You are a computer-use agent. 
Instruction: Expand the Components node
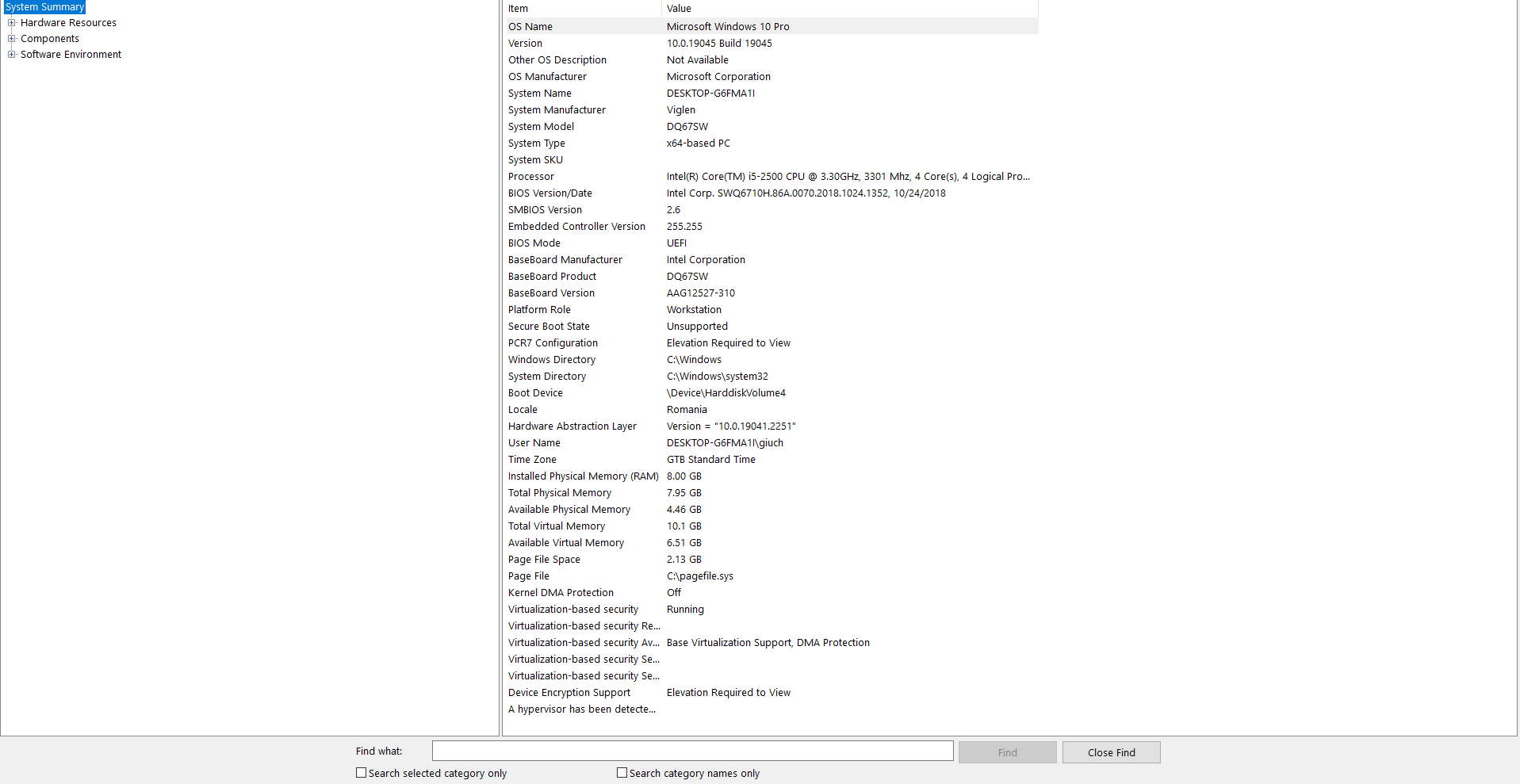click(x=11, y=39)
